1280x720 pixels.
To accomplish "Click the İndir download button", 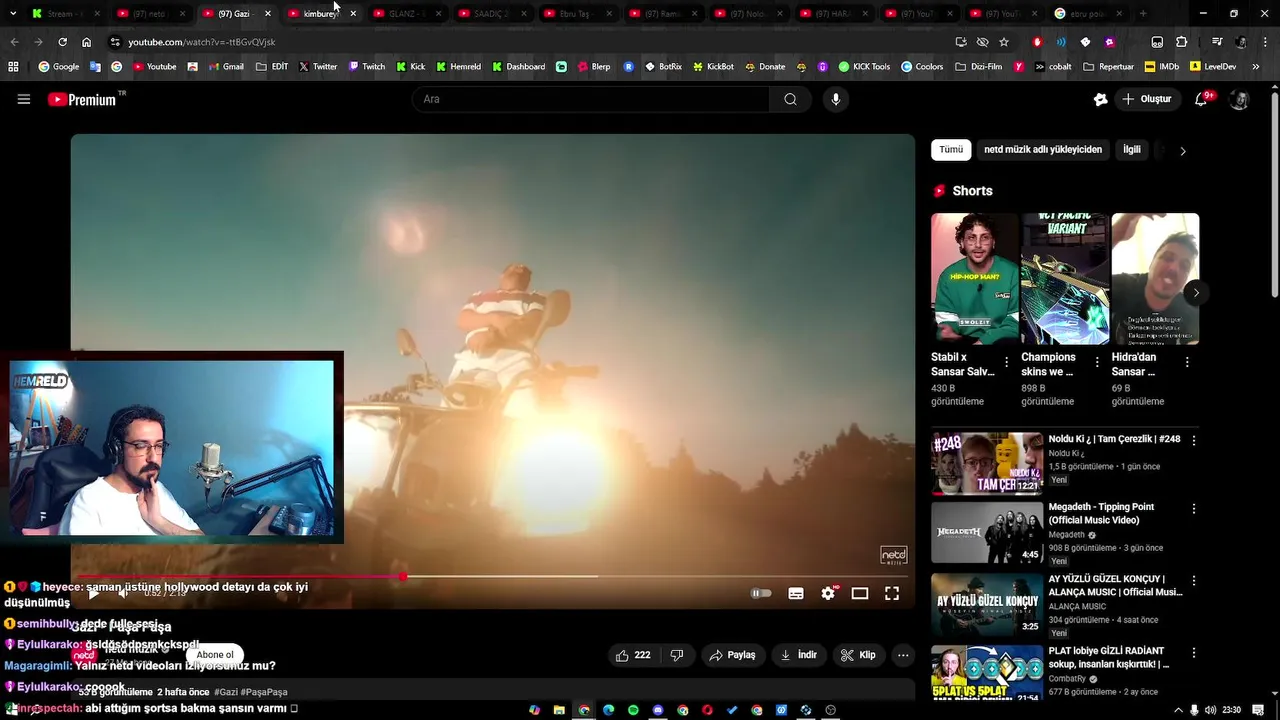I will (x=799, y=655).
